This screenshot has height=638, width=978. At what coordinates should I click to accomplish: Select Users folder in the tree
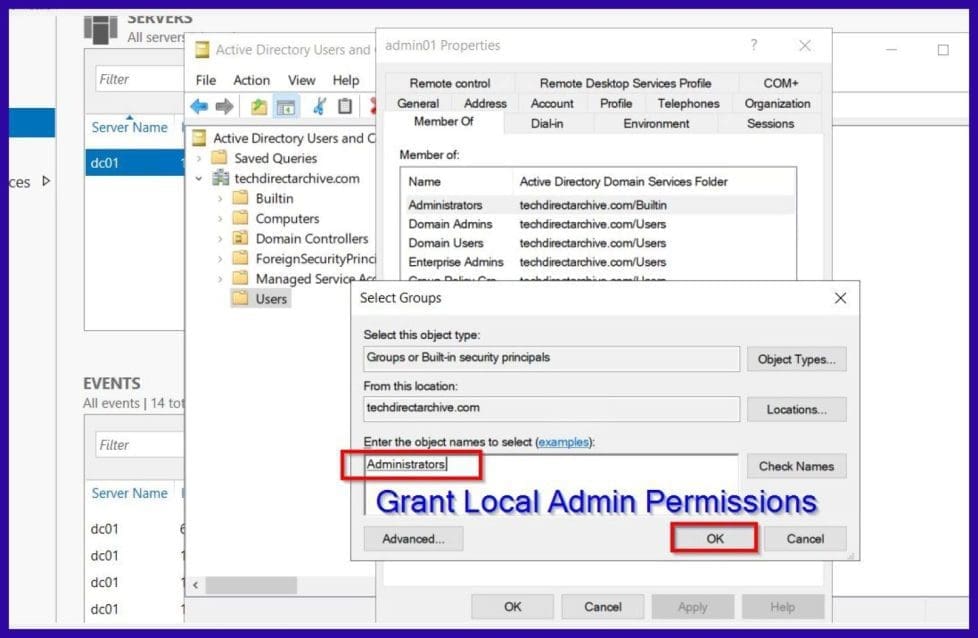270,298
